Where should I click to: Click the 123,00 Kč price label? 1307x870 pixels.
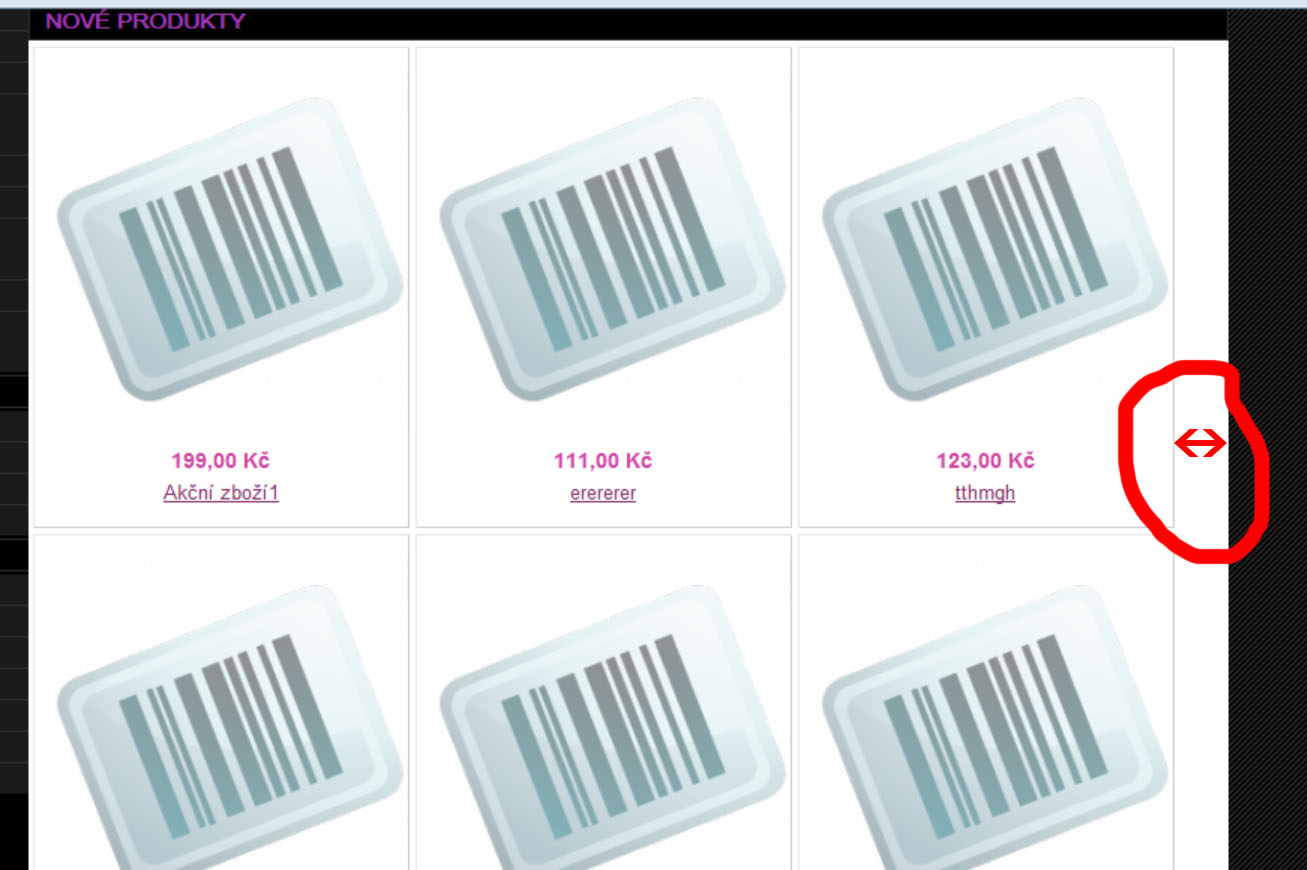(985, 461)
